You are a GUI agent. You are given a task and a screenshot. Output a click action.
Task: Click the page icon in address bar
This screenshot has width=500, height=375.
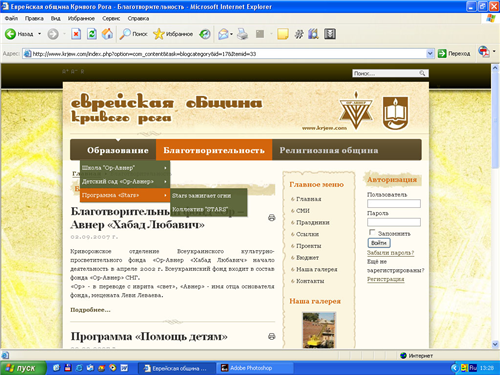point(28,53)
